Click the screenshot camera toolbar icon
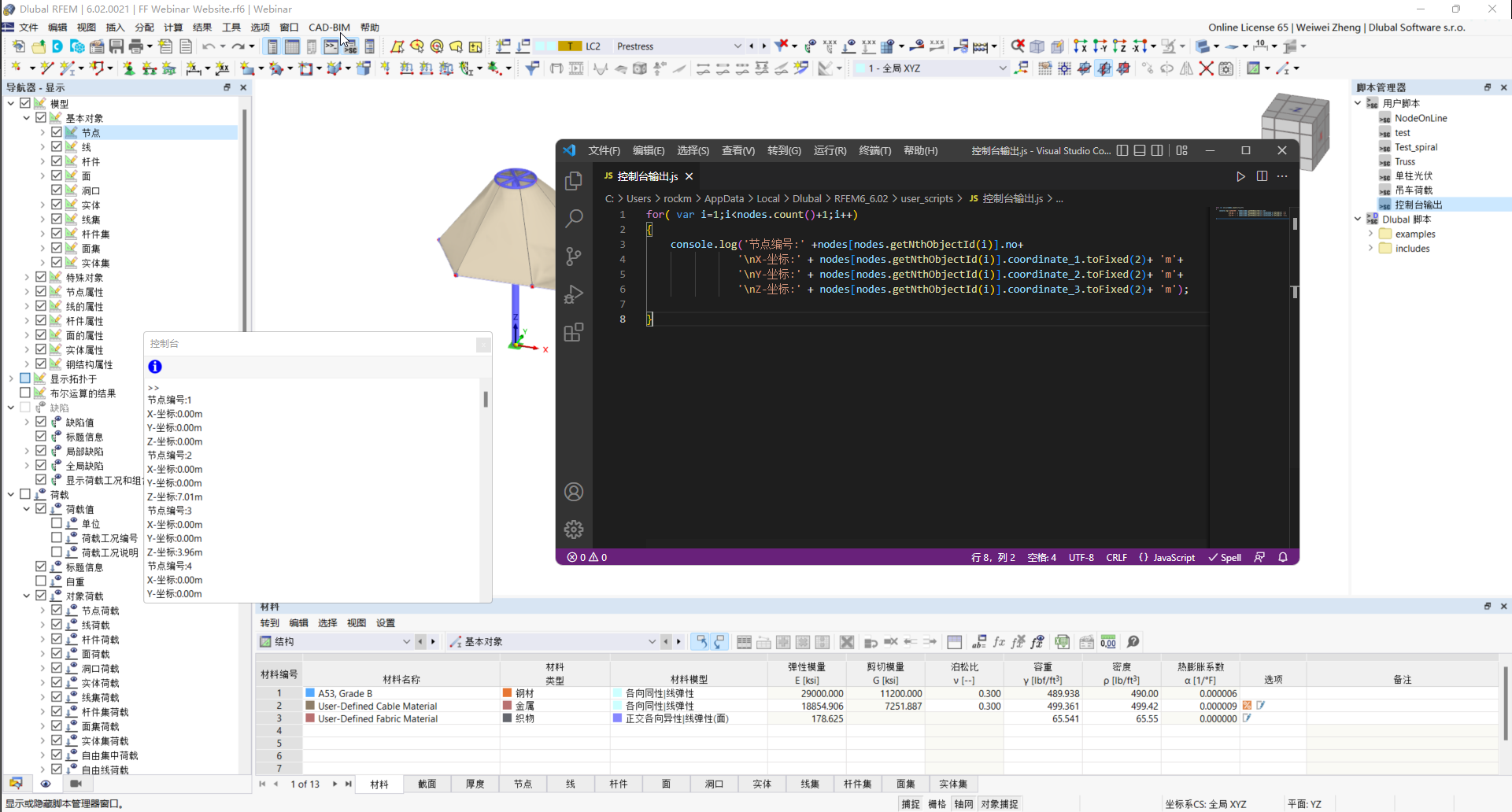 click(x=1225, y=68)
